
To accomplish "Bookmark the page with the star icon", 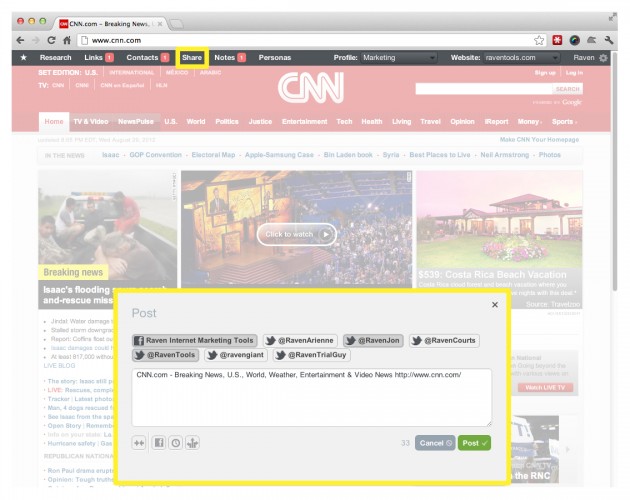I will 539,40.
